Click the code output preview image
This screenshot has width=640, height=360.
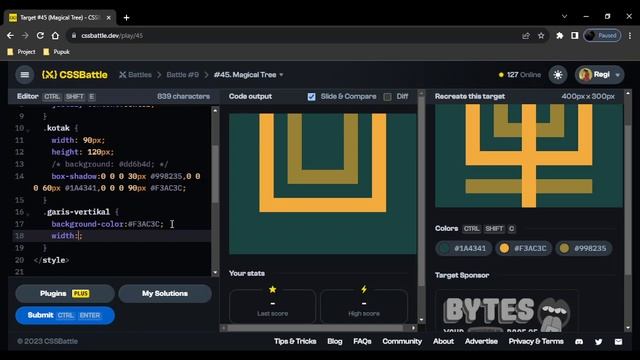(x=322, y=183)
